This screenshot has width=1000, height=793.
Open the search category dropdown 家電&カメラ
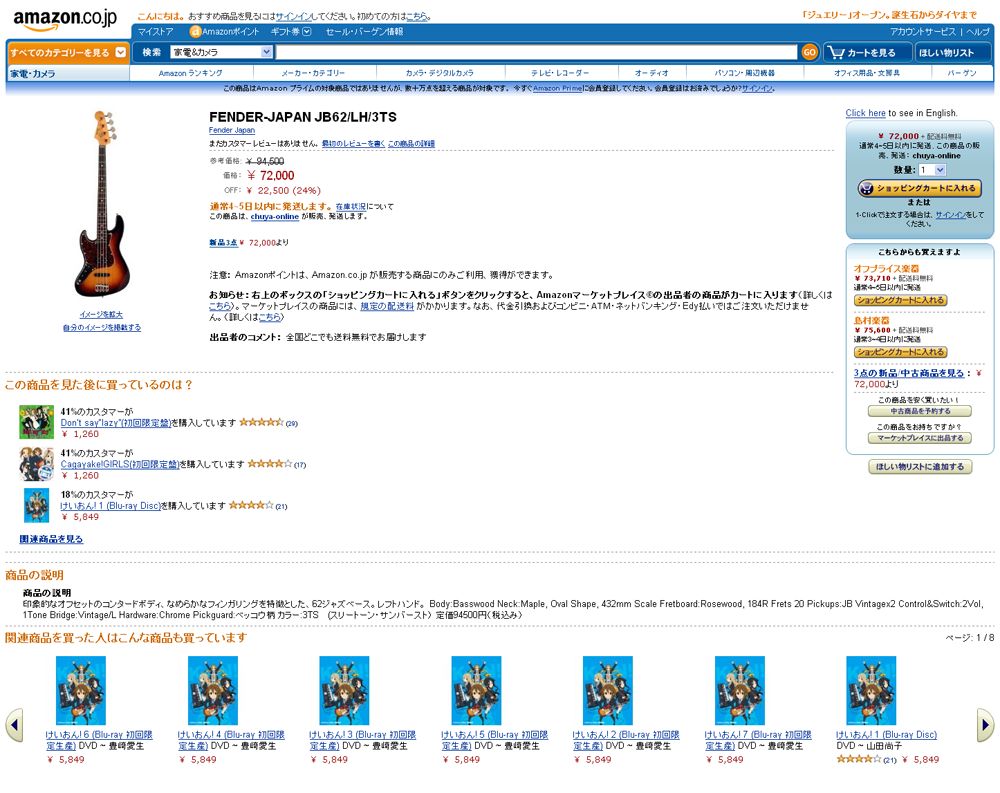pos(222,52)
